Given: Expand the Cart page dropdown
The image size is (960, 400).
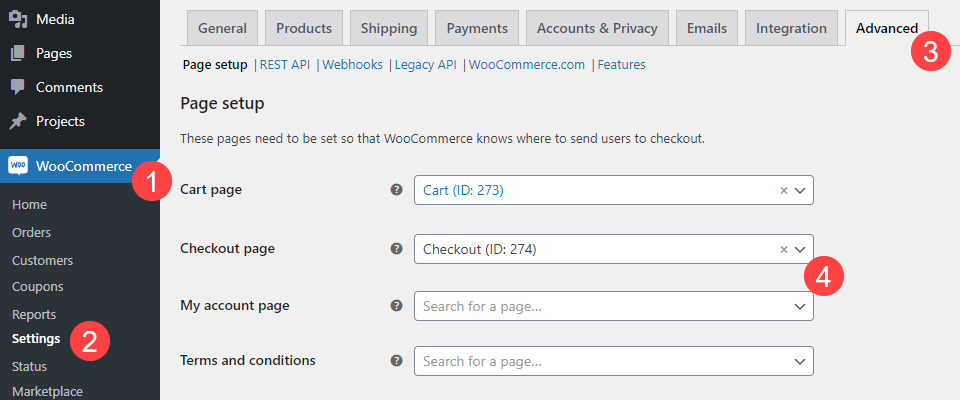Looking at the screenshot, I should pos(800,190).
